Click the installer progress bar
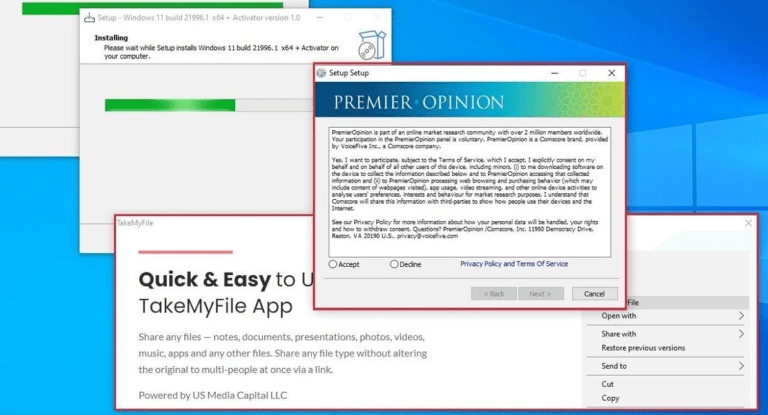The width and height of the screenshot is (768, 415). (208, 105)
